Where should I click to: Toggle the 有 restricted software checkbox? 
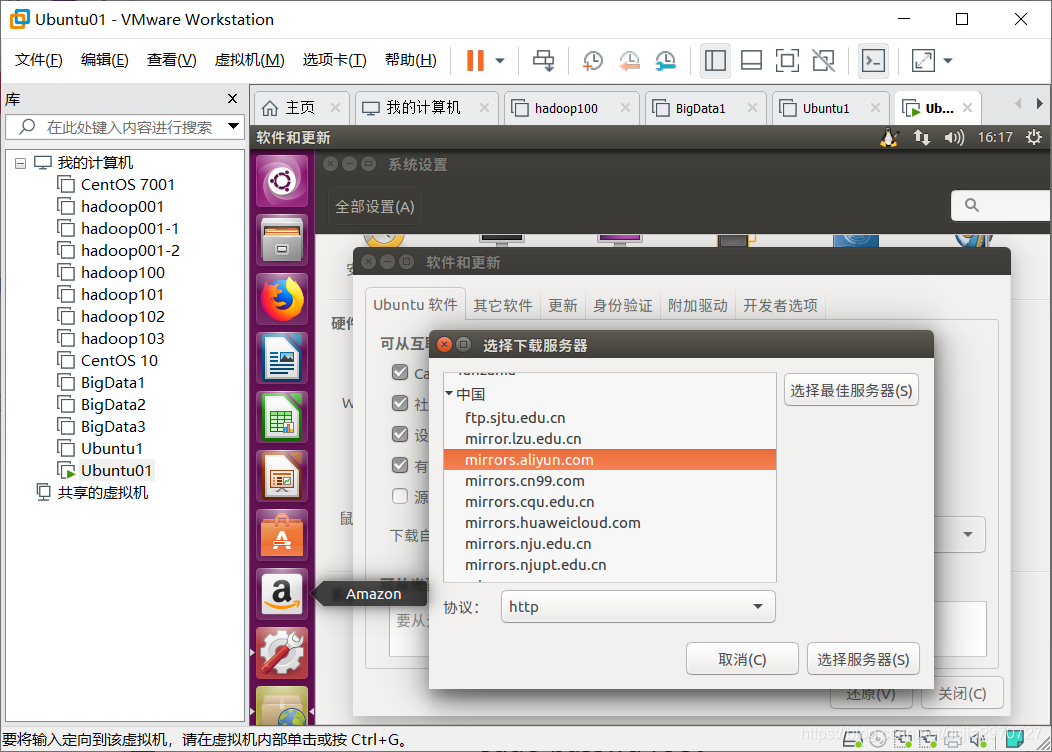click(x=400, y=465)
